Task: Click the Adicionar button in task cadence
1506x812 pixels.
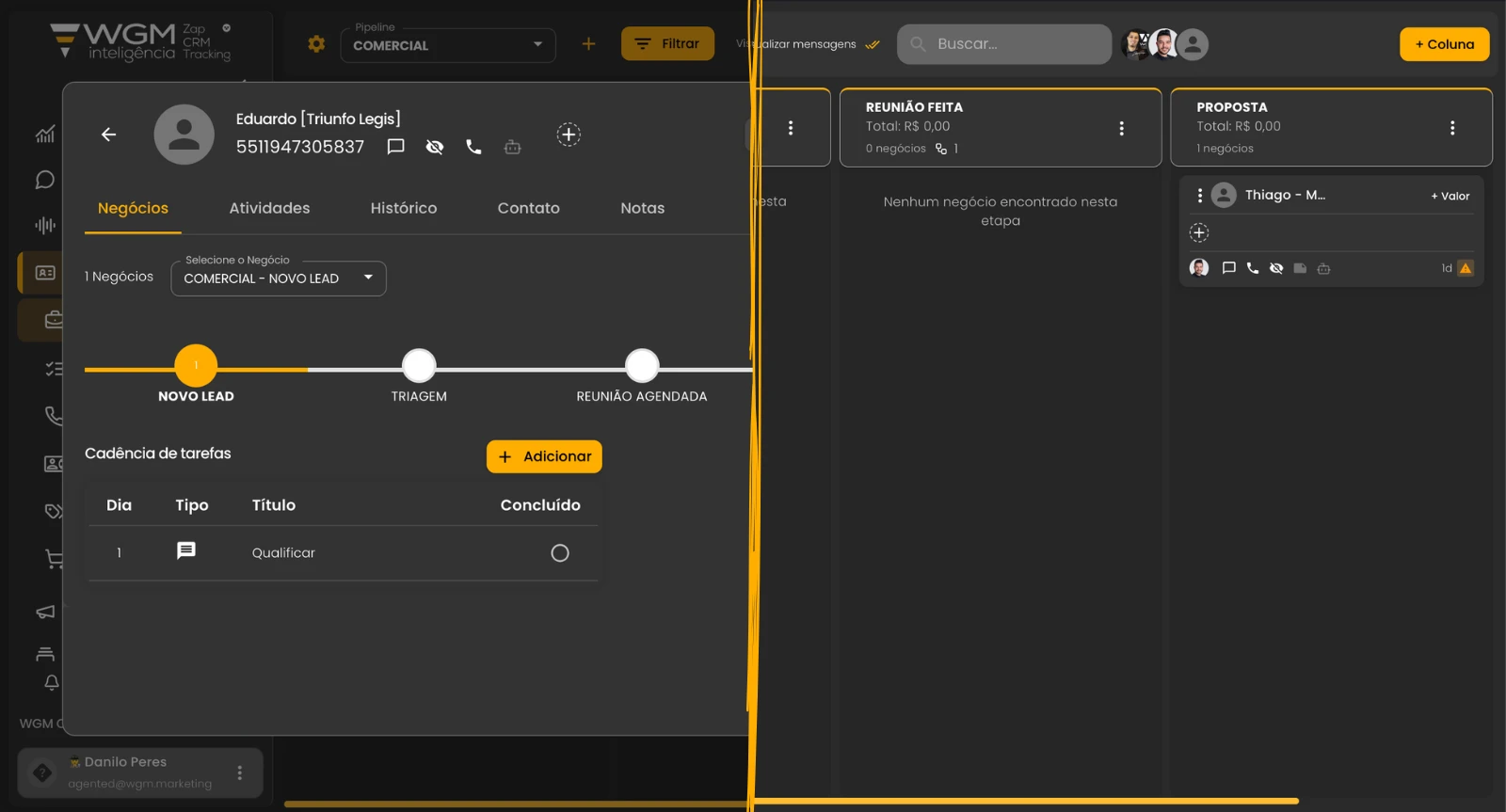Action: [x=544, y=456]
